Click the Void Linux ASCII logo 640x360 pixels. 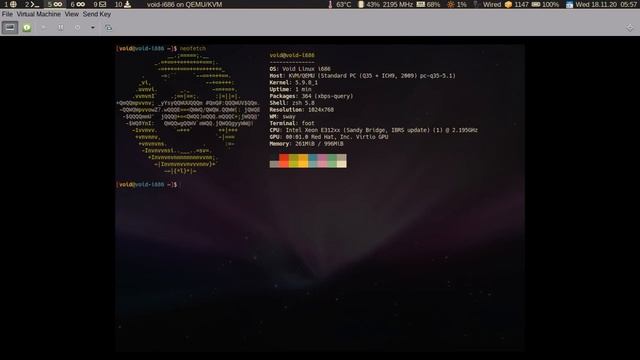[188, 113]
